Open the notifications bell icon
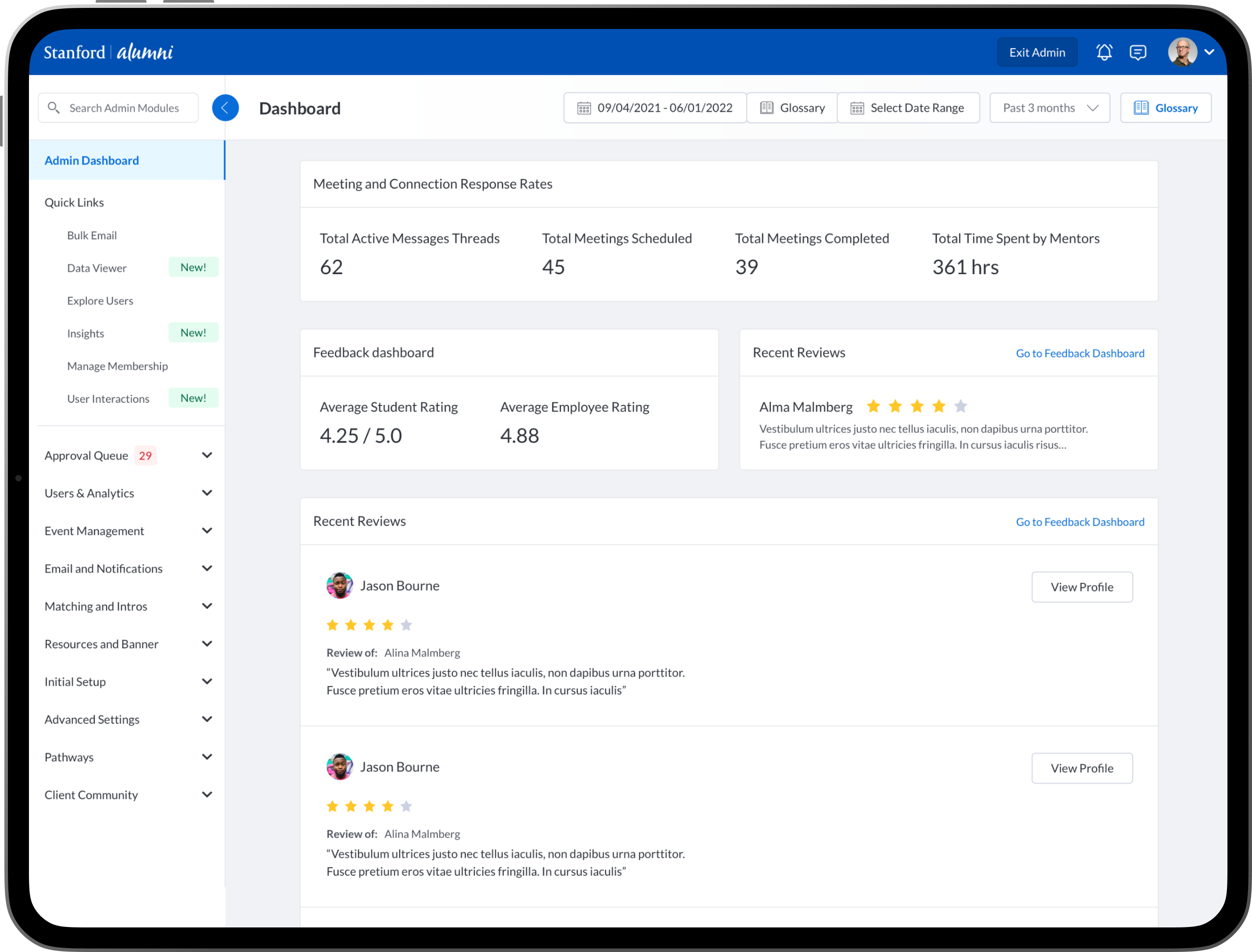 tap(1104, 52)
